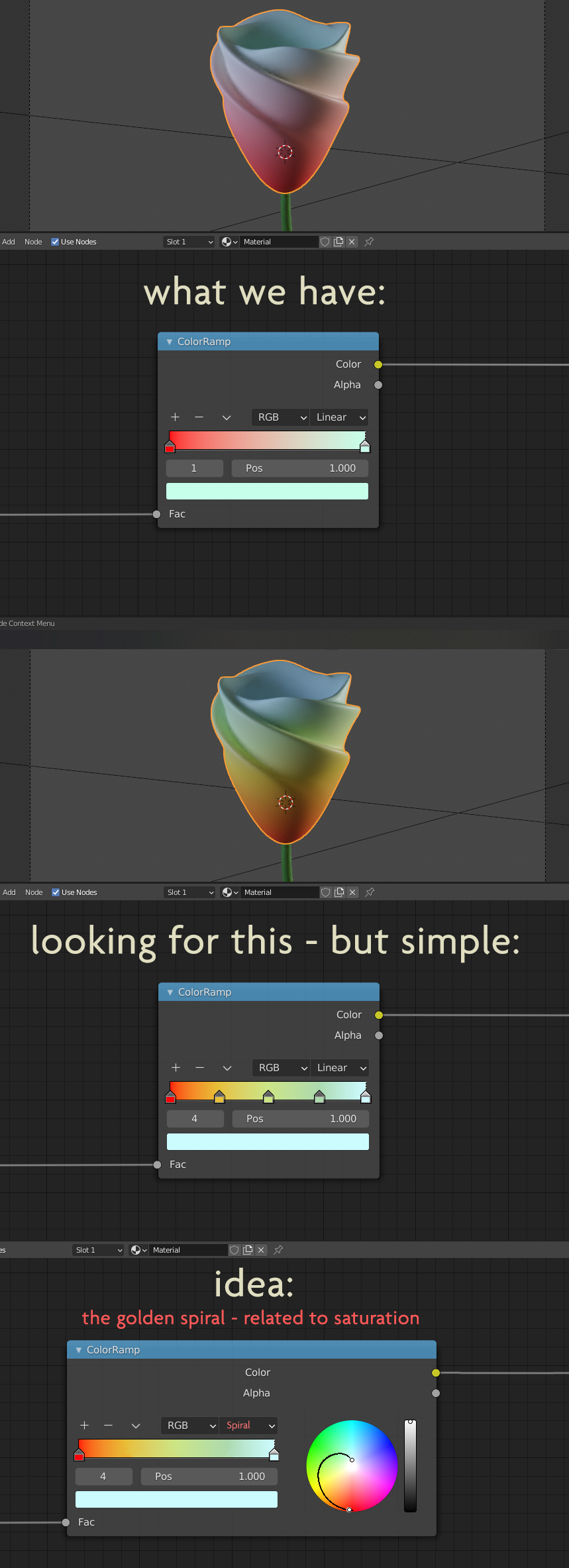Open the ramp tools chevron in the Spiral ColorRamp

coord(136,1426)
